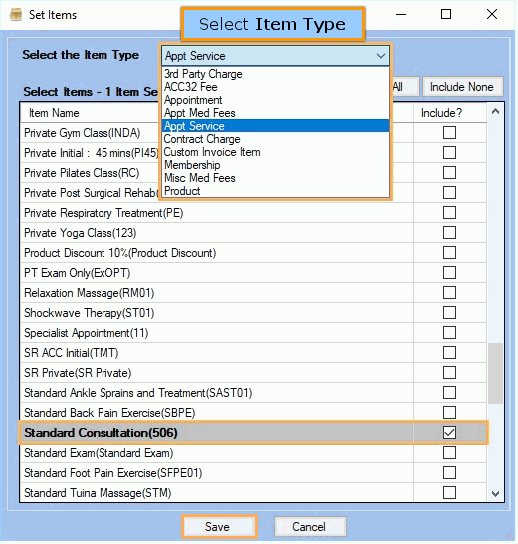Open the Item Type dropdown arrow

(381, 56)
